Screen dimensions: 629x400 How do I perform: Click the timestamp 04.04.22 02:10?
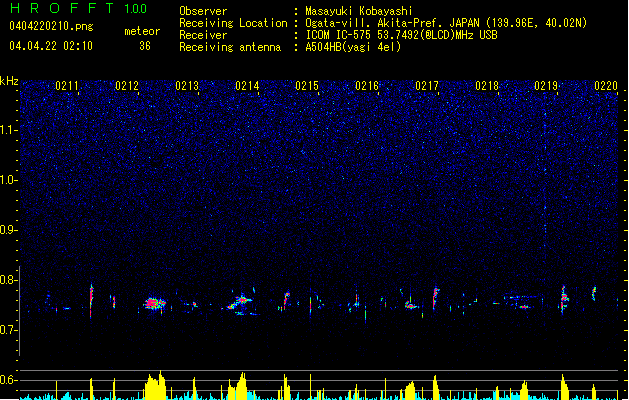[51, 46]
